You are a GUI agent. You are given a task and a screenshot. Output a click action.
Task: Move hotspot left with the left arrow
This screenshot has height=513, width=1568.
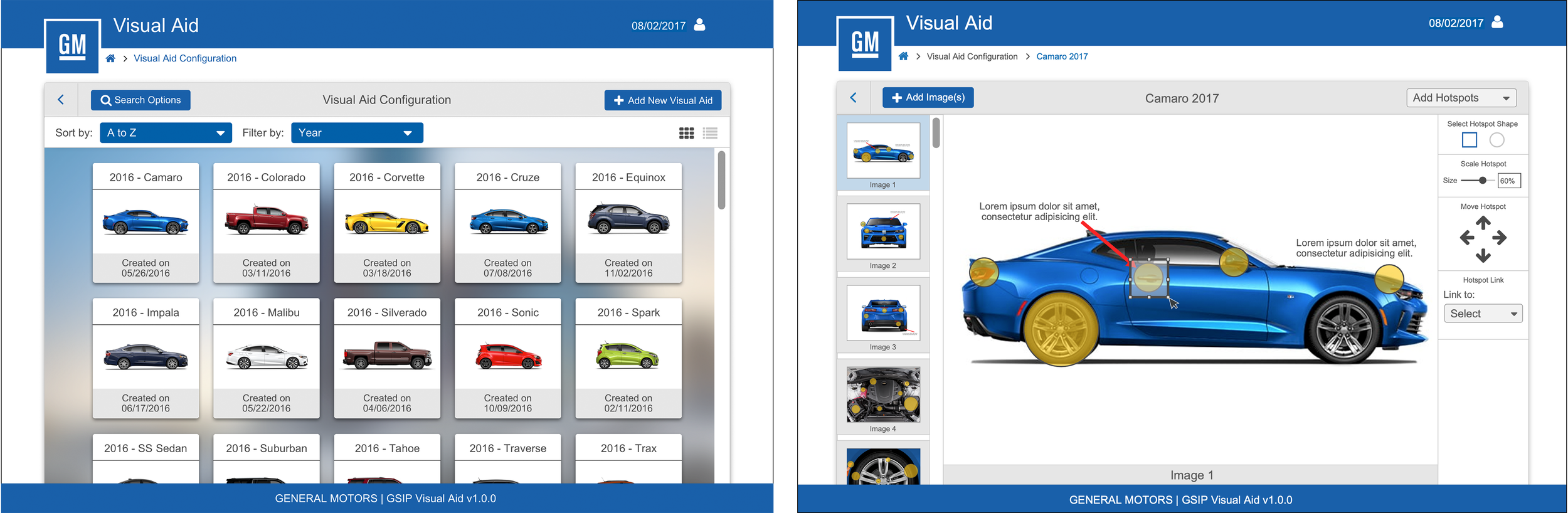pos(1466,238)
